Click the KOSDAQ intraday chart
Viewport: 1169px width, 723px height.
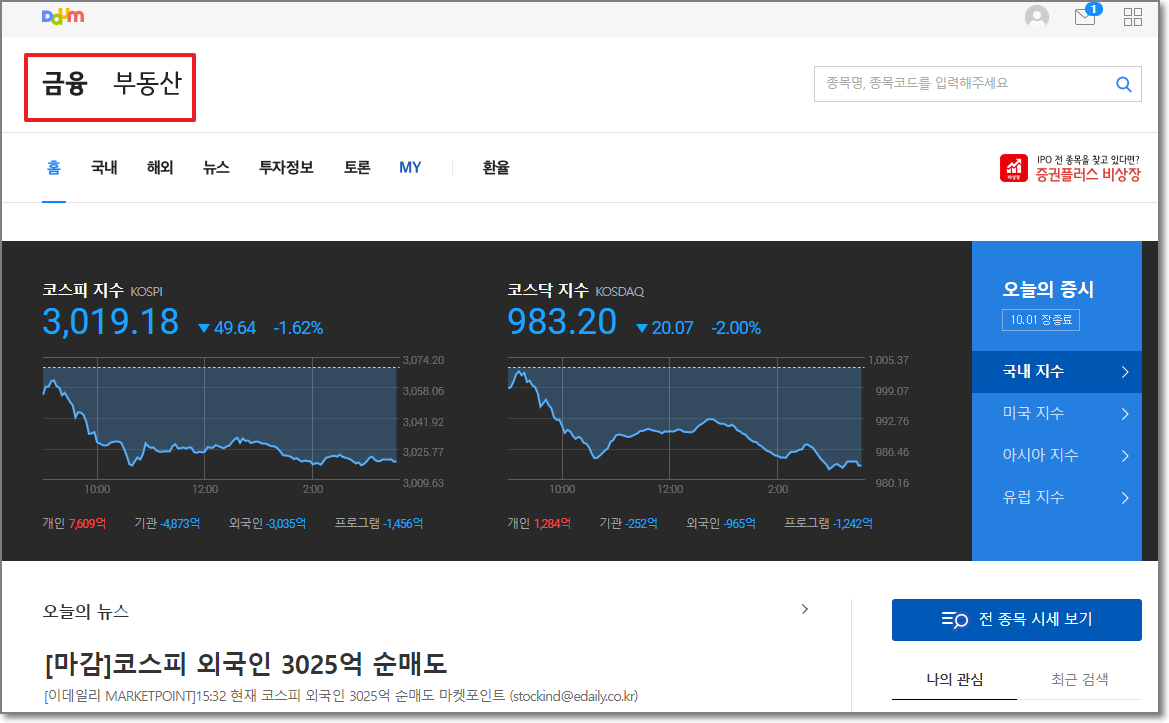click(x=684, y=421)
